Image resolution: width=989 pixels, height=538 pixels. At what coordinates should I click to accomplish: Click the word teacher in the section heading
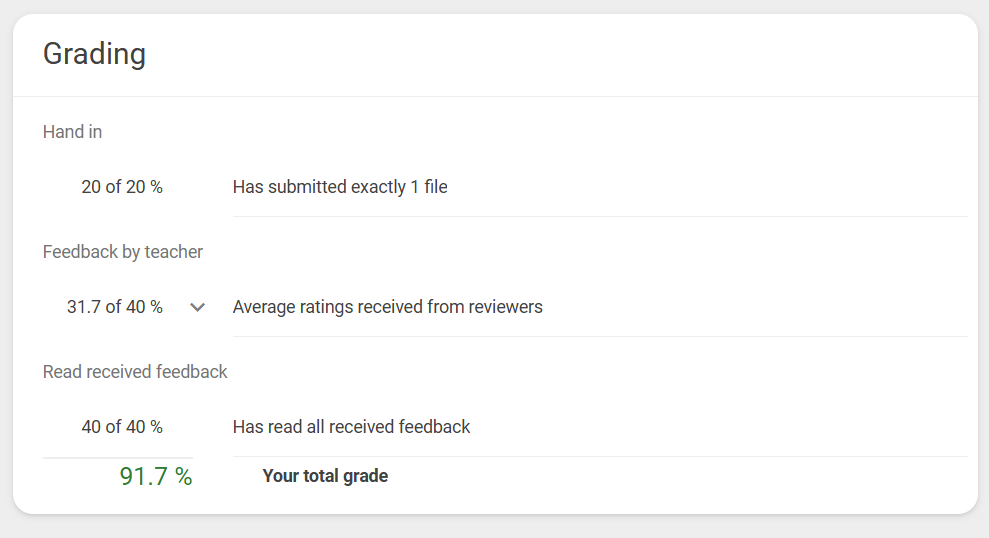(173, 252)
